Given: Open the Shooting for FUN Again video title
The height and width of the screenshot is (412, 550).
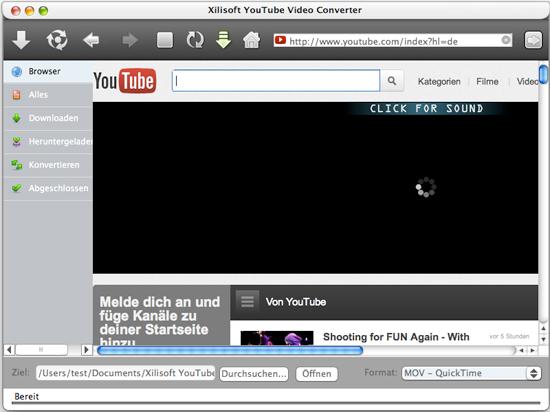Looking at the screenshot, I should point(396,337).
